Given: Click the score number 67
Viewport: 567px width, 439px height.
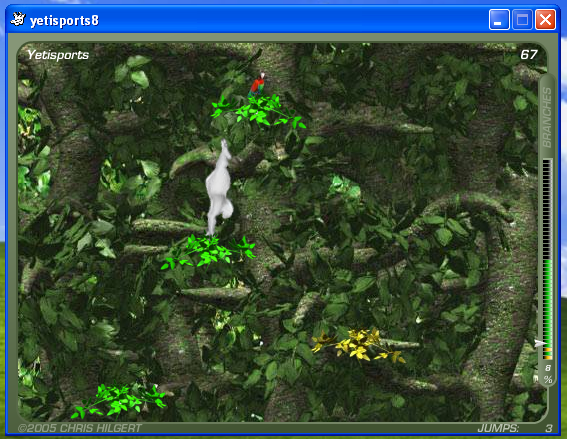Looking at the screenshot, I should click(x=529, y=55).
